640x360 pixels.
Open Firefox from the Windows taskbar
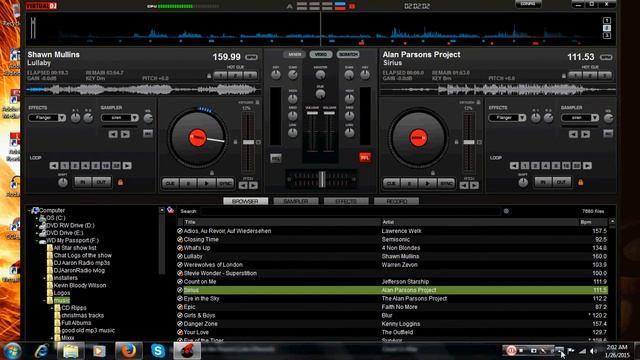click(128, 350)
